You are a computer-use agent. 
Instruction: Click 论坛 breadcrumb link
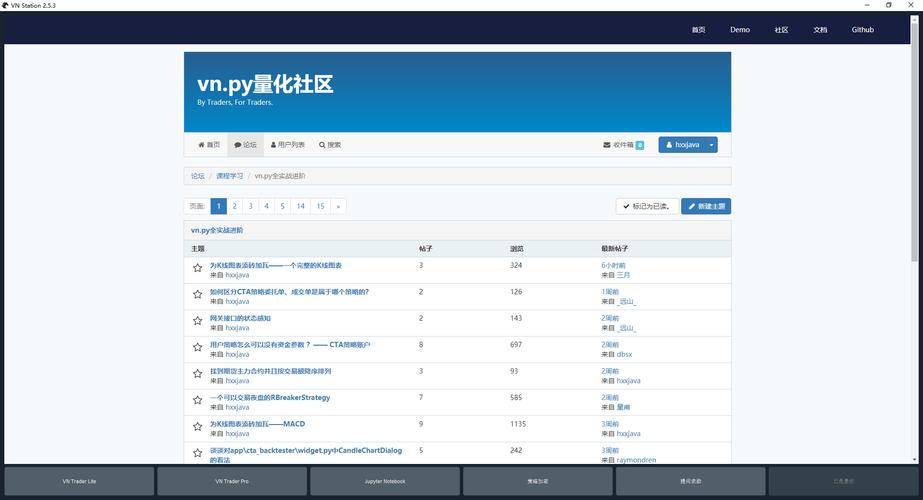[198, 176]
